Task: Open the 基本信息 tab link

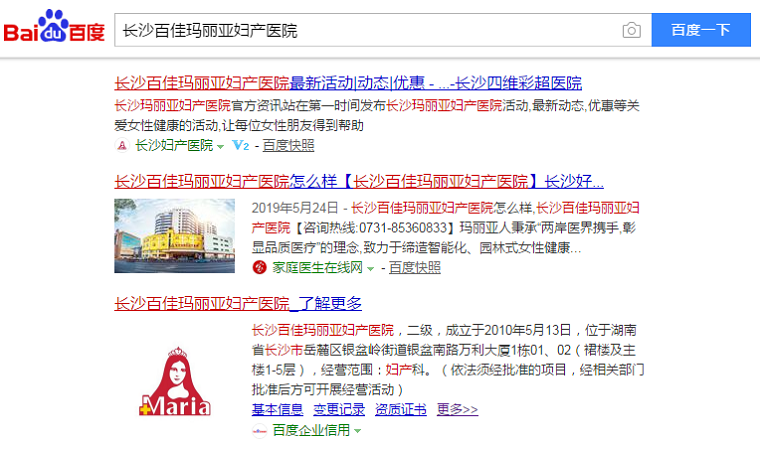Action: [x=277, y=410]
